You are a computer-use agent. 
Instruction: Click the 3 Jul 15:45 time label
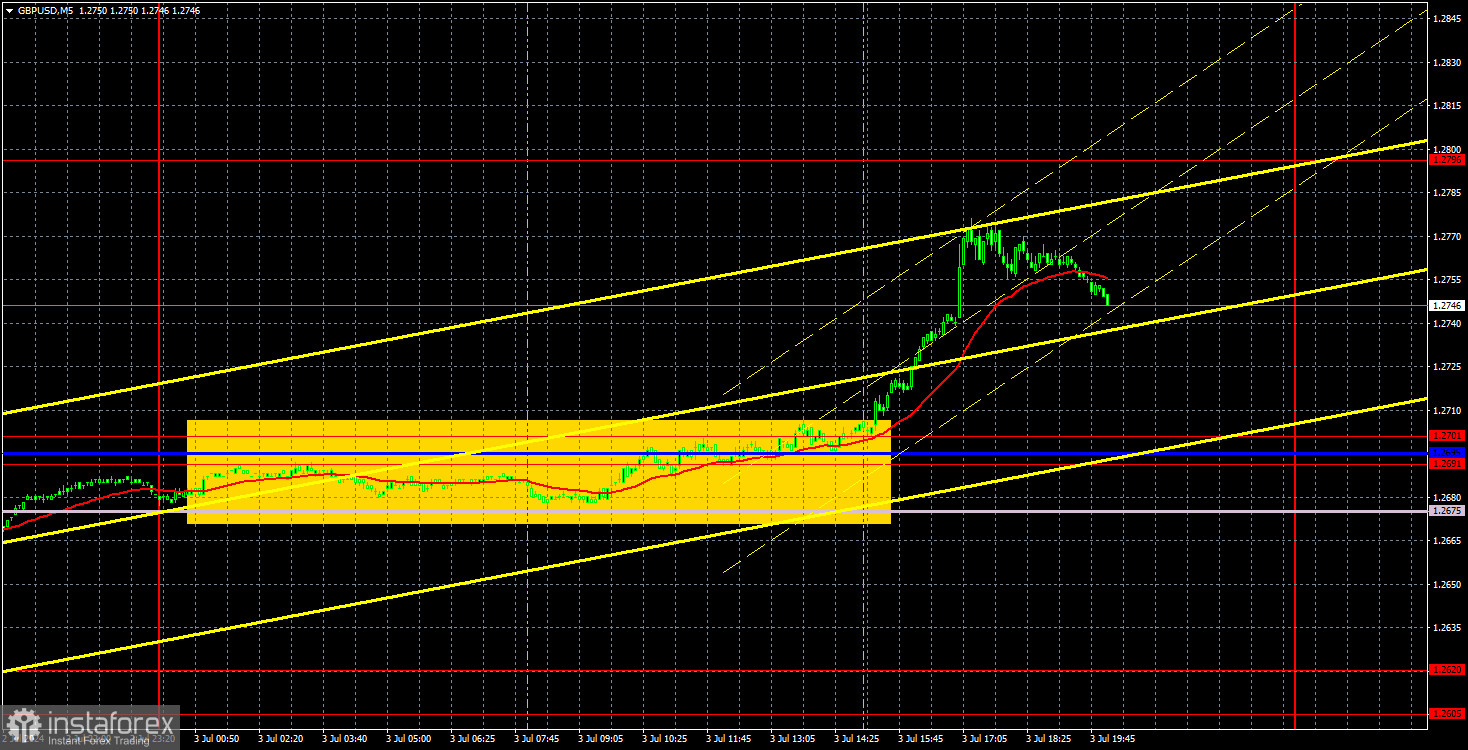921,739
